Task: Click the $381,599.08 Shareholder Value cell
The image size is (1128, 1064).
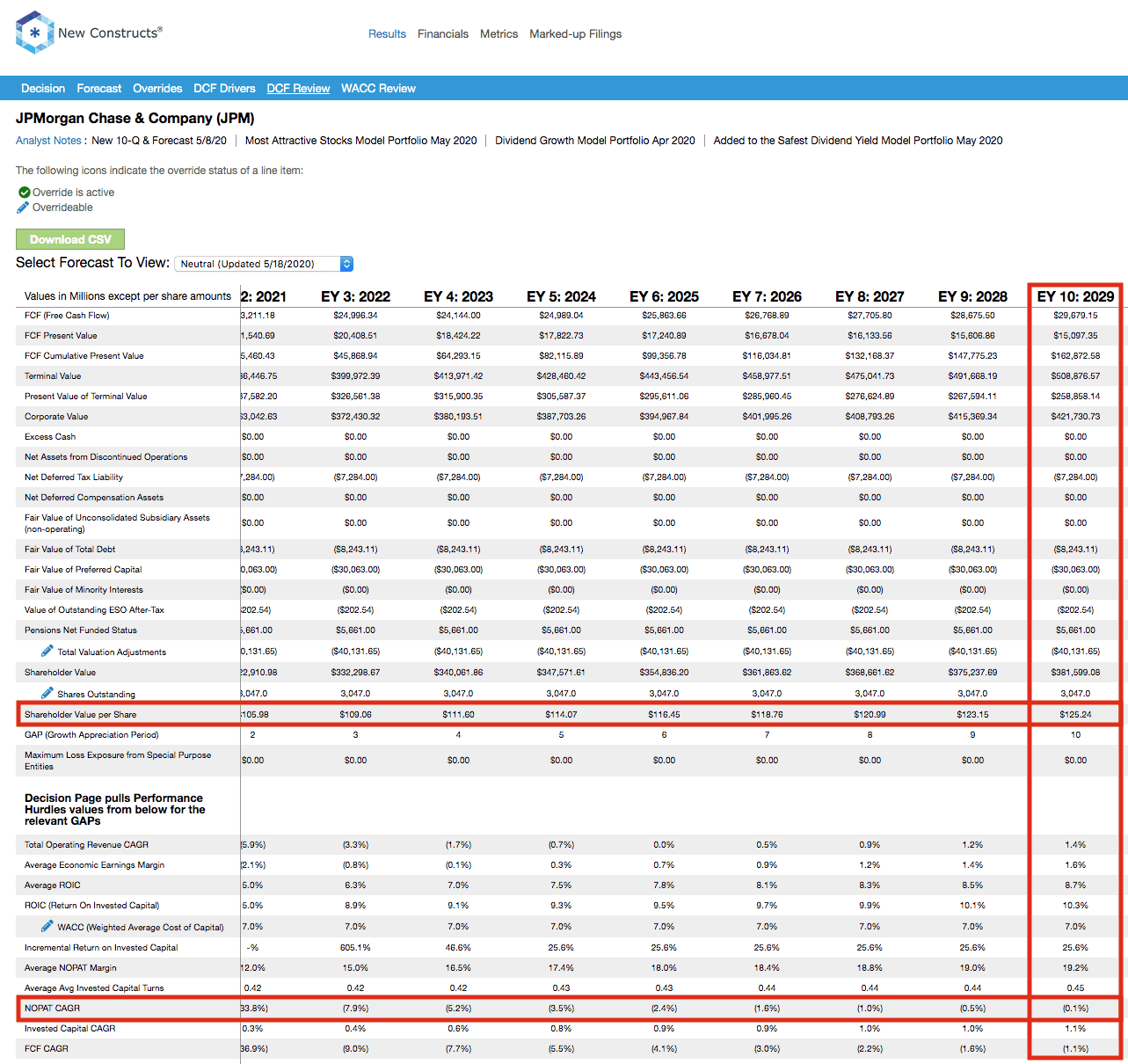Action: pos(1075,673)
